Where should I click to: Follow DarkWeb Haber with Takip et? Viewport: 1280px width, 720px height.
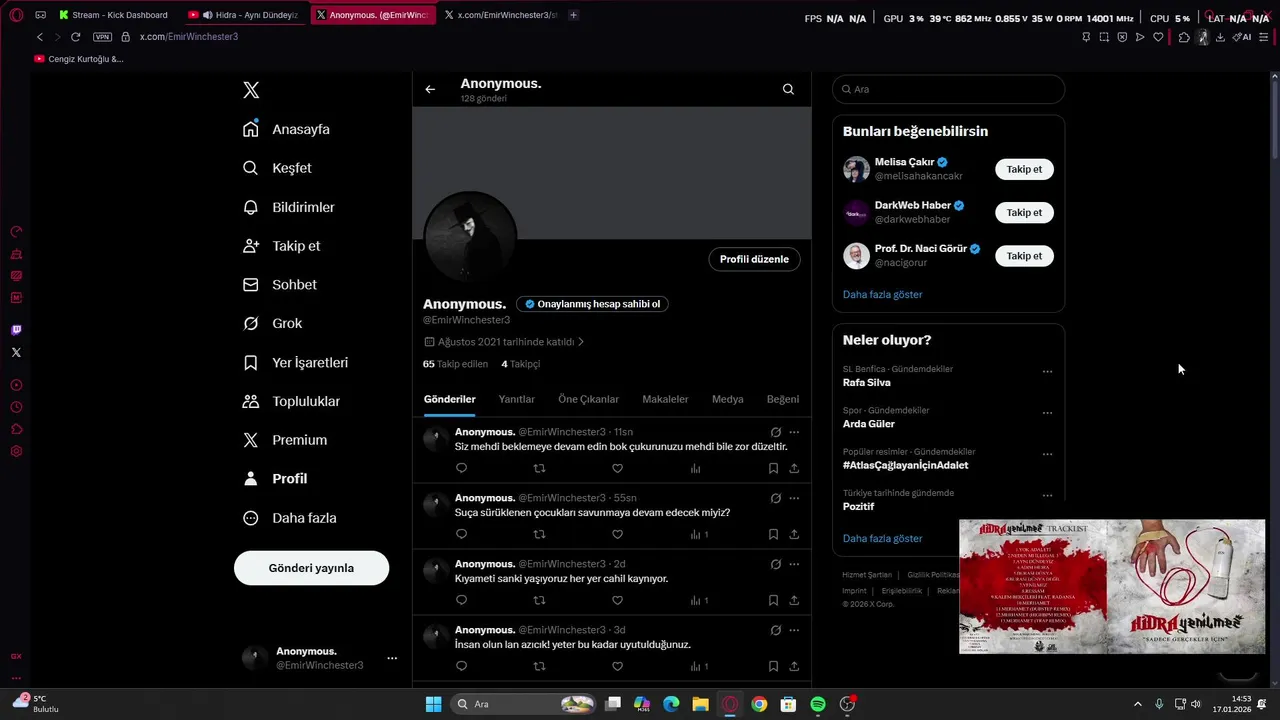click(x=1024, y=212)
